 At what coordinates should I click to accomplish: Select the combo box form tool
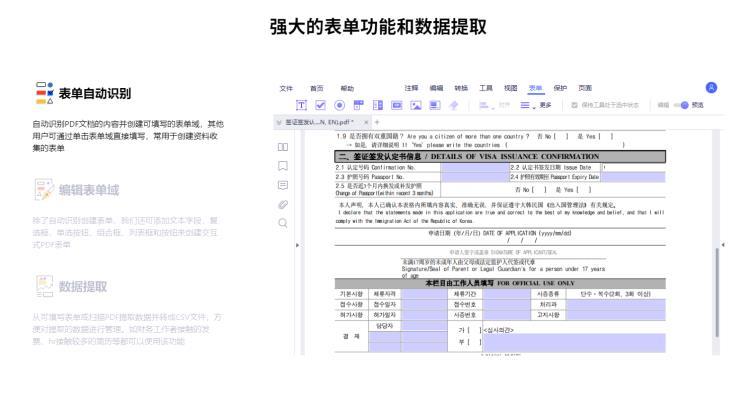point(359,105)
